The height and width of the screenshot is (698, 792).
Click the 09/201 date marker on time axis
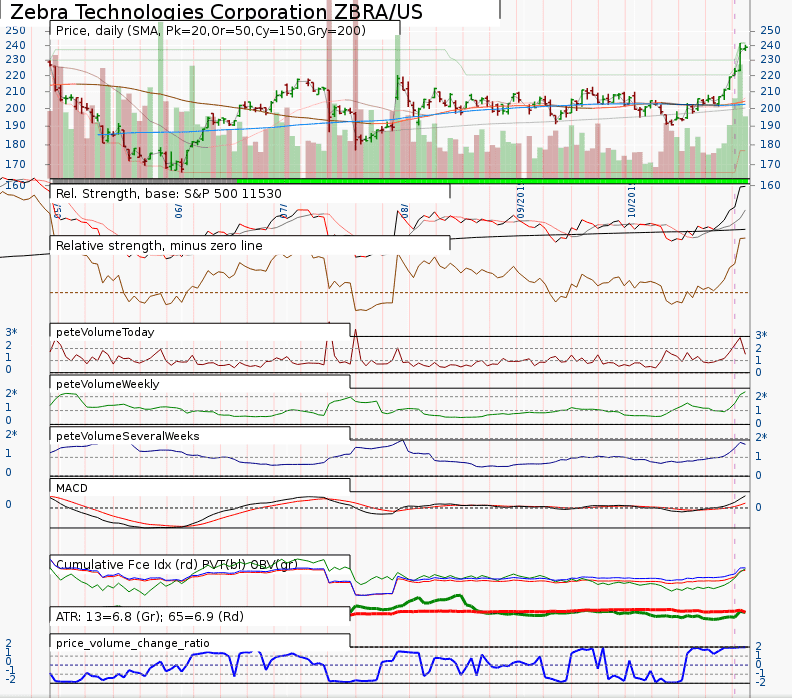521,202
